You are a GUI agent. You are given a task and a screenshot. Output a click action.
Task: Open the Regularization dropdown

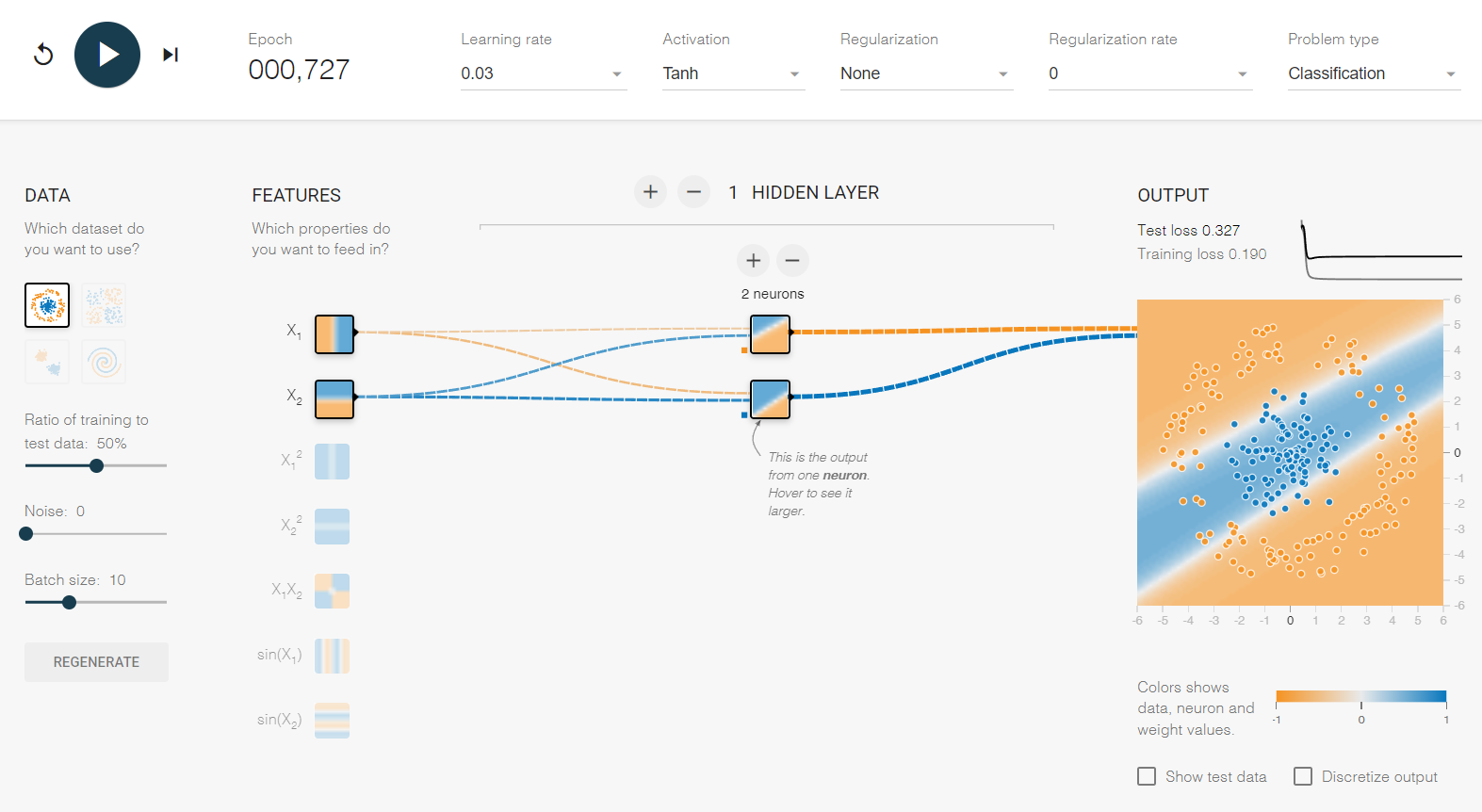coord(925,73)
